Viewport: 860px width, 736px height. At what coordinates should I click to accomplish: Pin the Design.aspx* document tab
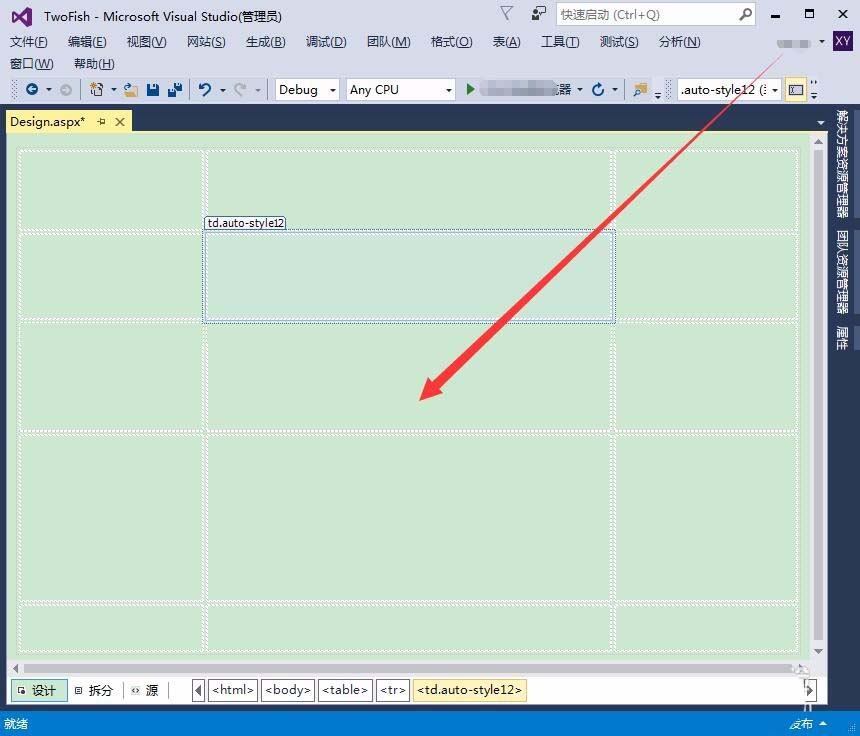click(100, 121)
